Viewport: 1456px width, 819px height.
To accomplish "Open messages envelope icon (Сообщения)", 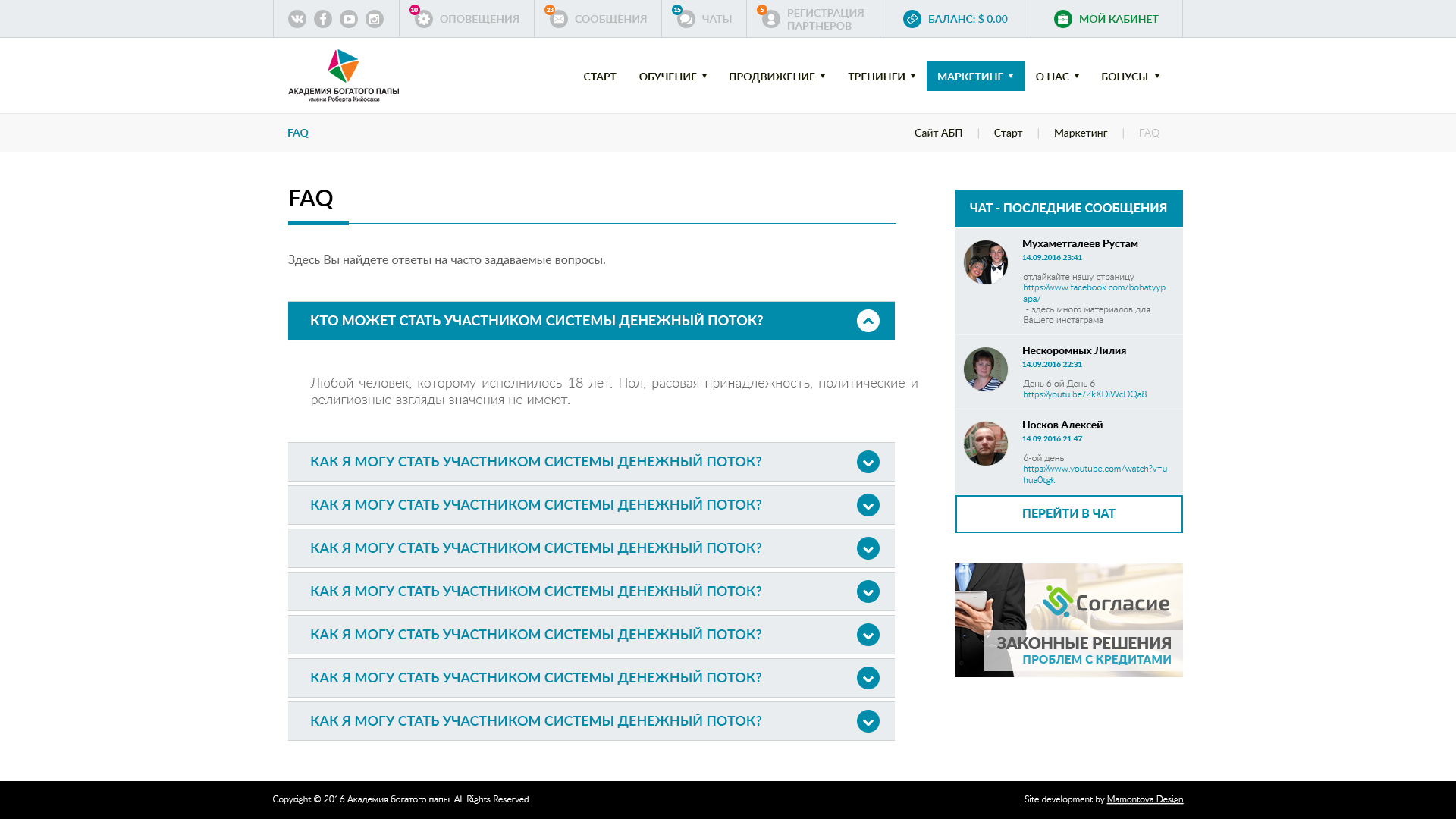I will coord(559,19).
